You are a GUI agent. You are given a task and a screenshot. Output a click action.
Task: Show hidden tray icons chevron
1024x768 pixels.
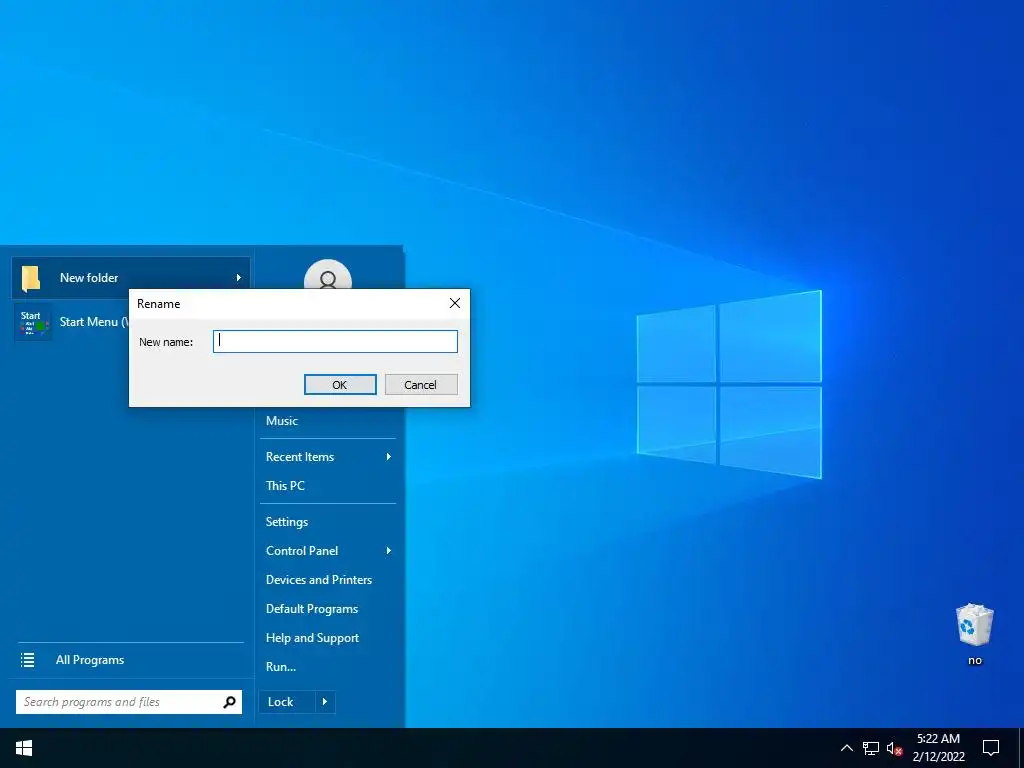(x=846, y=748)
